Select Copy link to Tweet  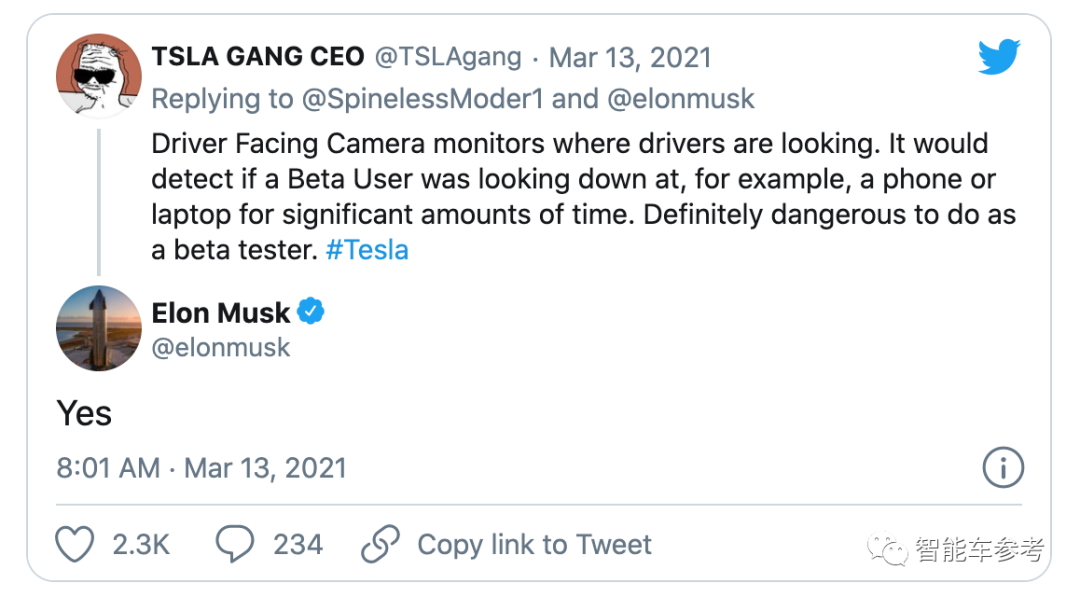click(534, 544)
